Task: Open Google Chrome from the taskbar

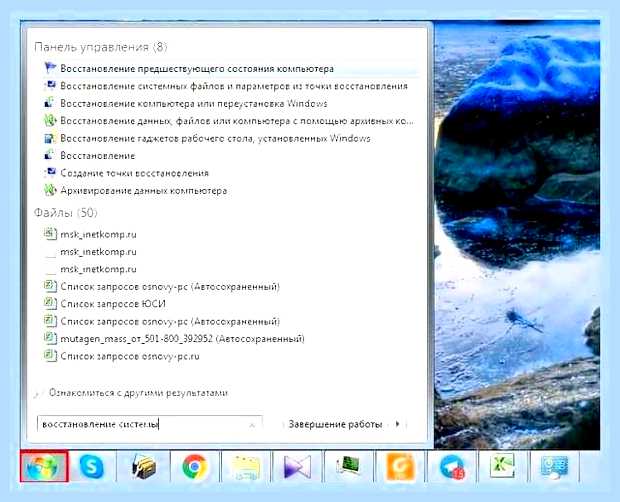Action: tap(195, 467)
